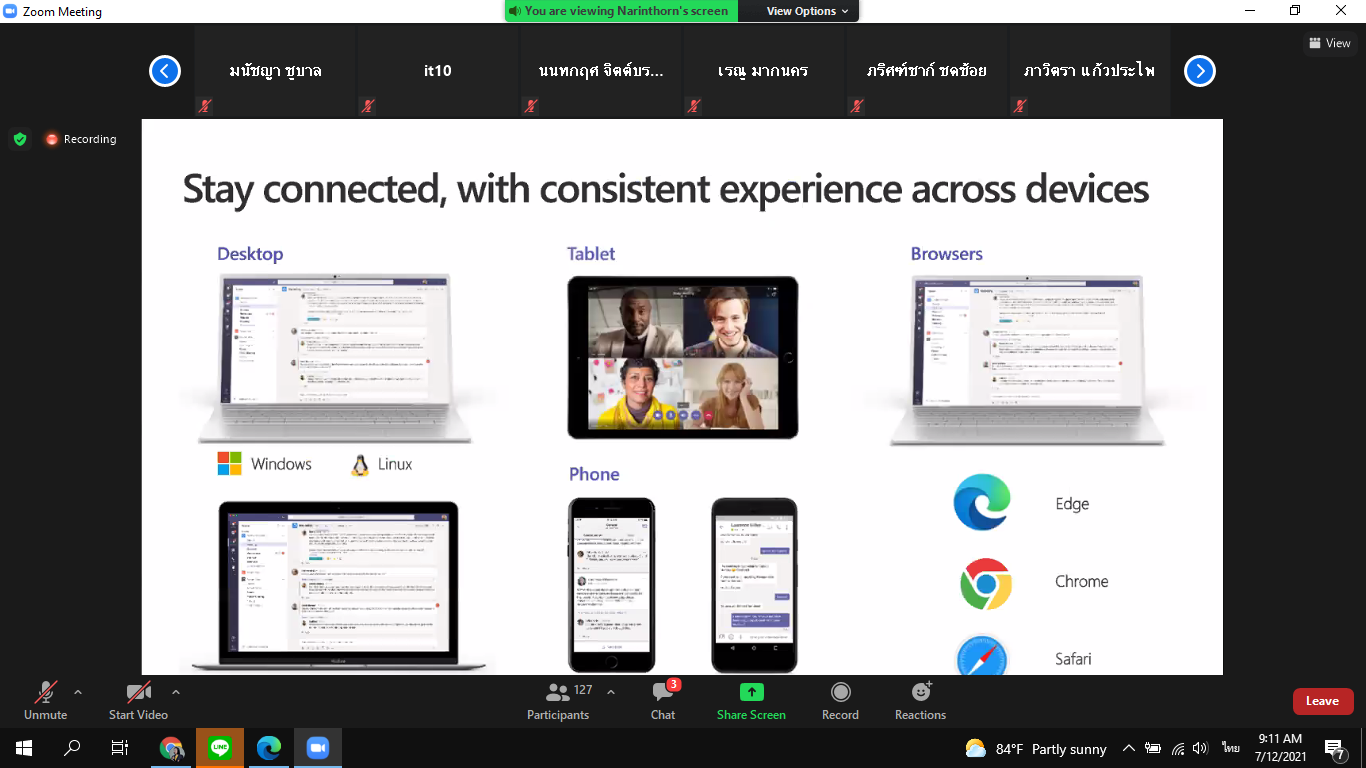Click the network Wi-Fi tray icon
Screen dimensions: 1366x768
pyautogui.click(x=1178, y=748)
